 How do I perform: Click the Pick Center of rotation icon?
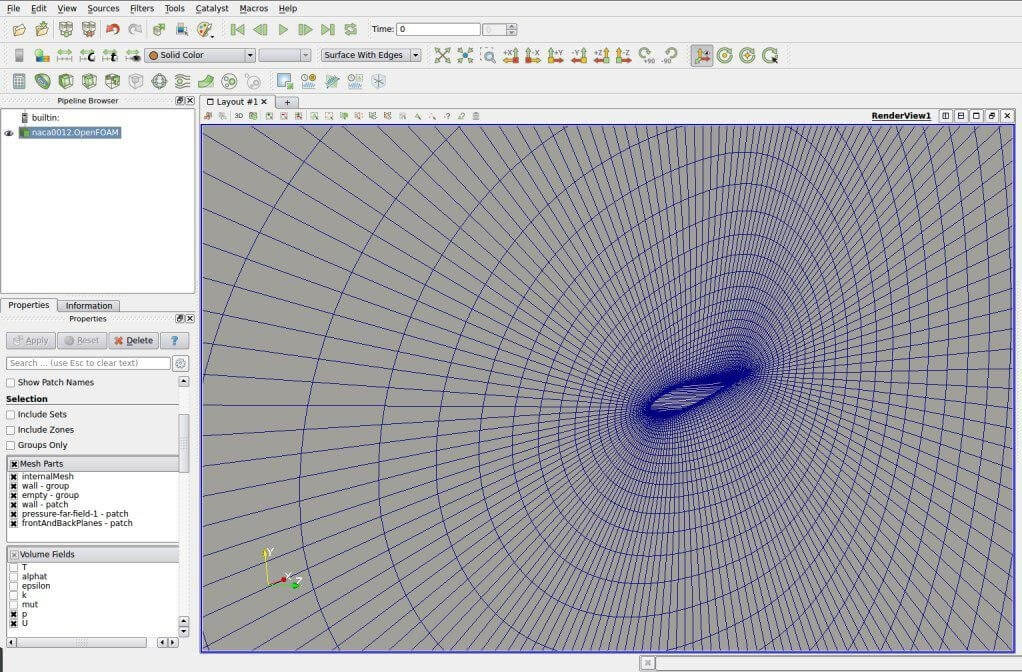(x=770, y=55)
